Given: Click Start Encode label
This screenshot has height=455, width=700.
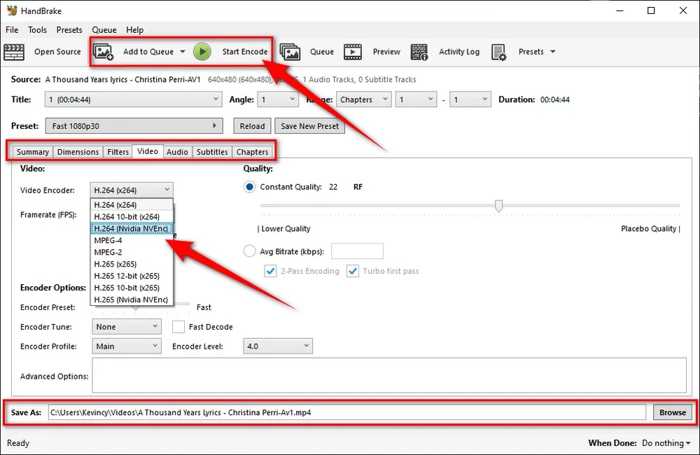Looking at the screenshot, I should tap(245, 52).
